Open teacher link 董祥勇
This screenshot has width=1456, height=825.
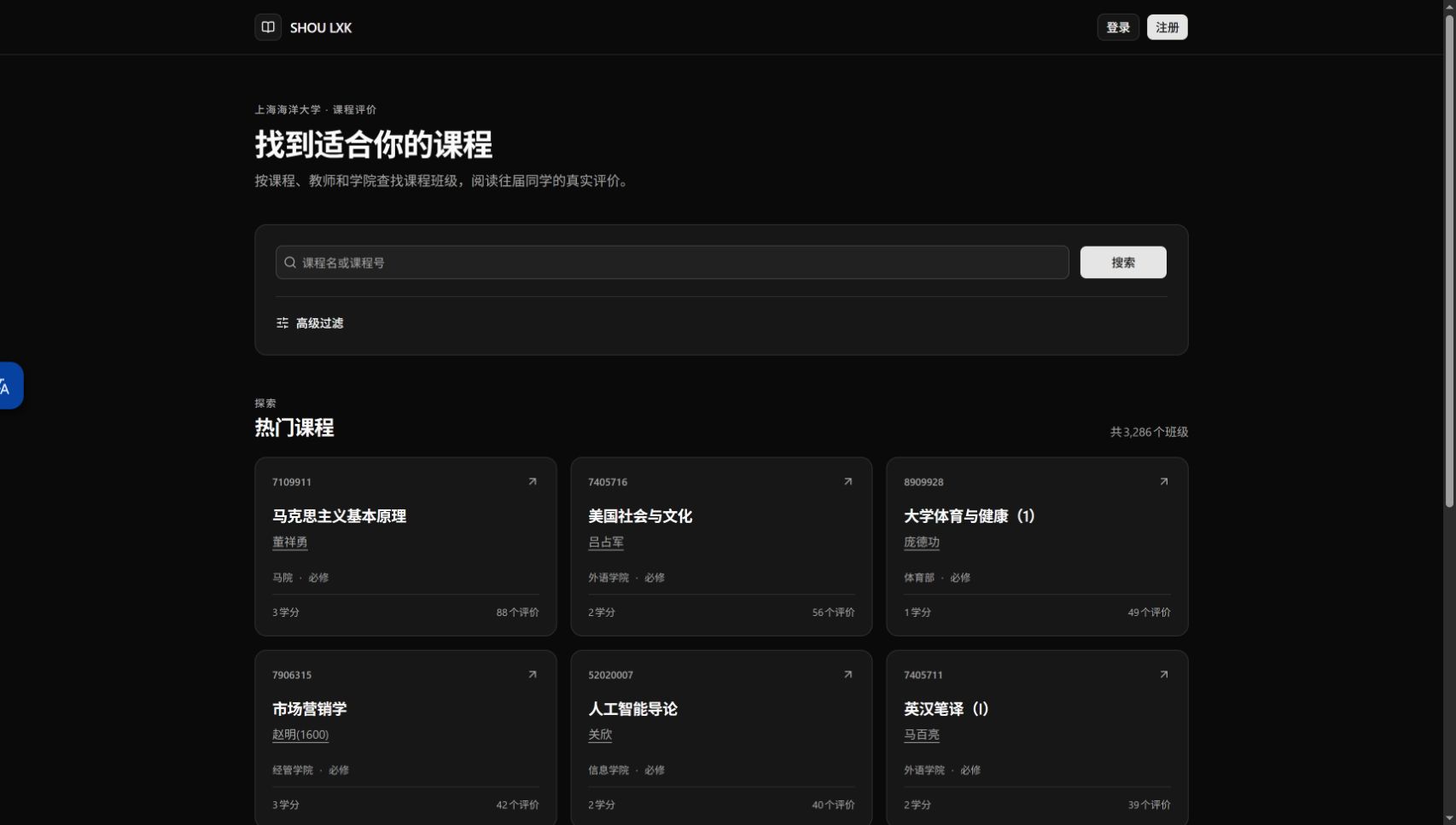[290, 543]
